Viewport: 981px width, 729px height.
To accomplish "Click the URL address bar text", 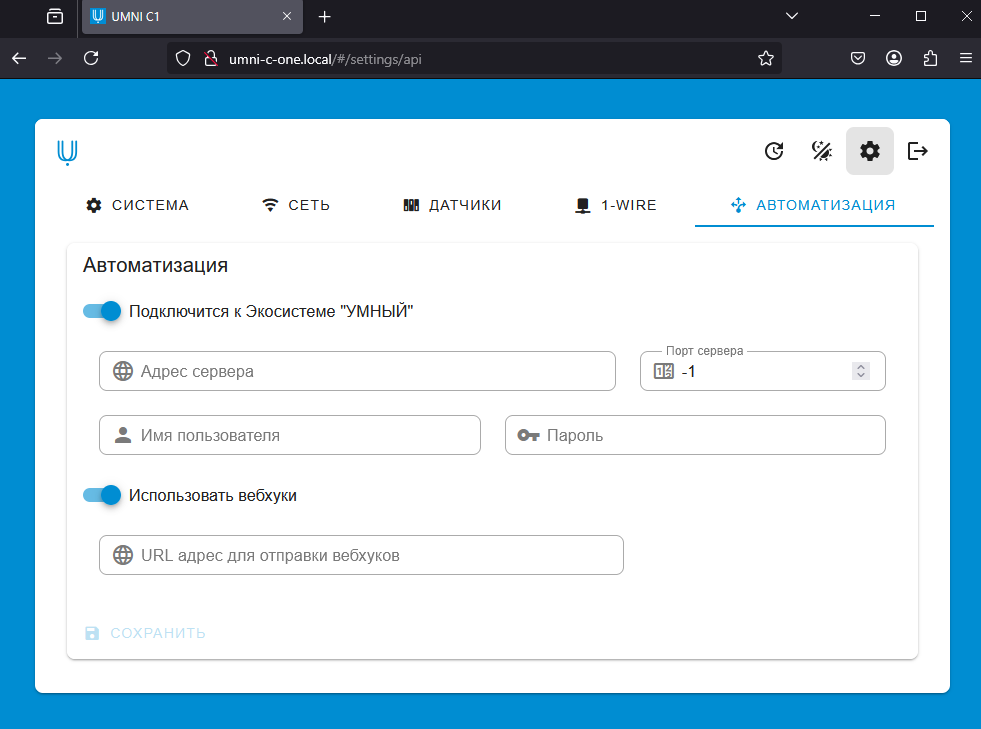I will click(x=325, y=59).
